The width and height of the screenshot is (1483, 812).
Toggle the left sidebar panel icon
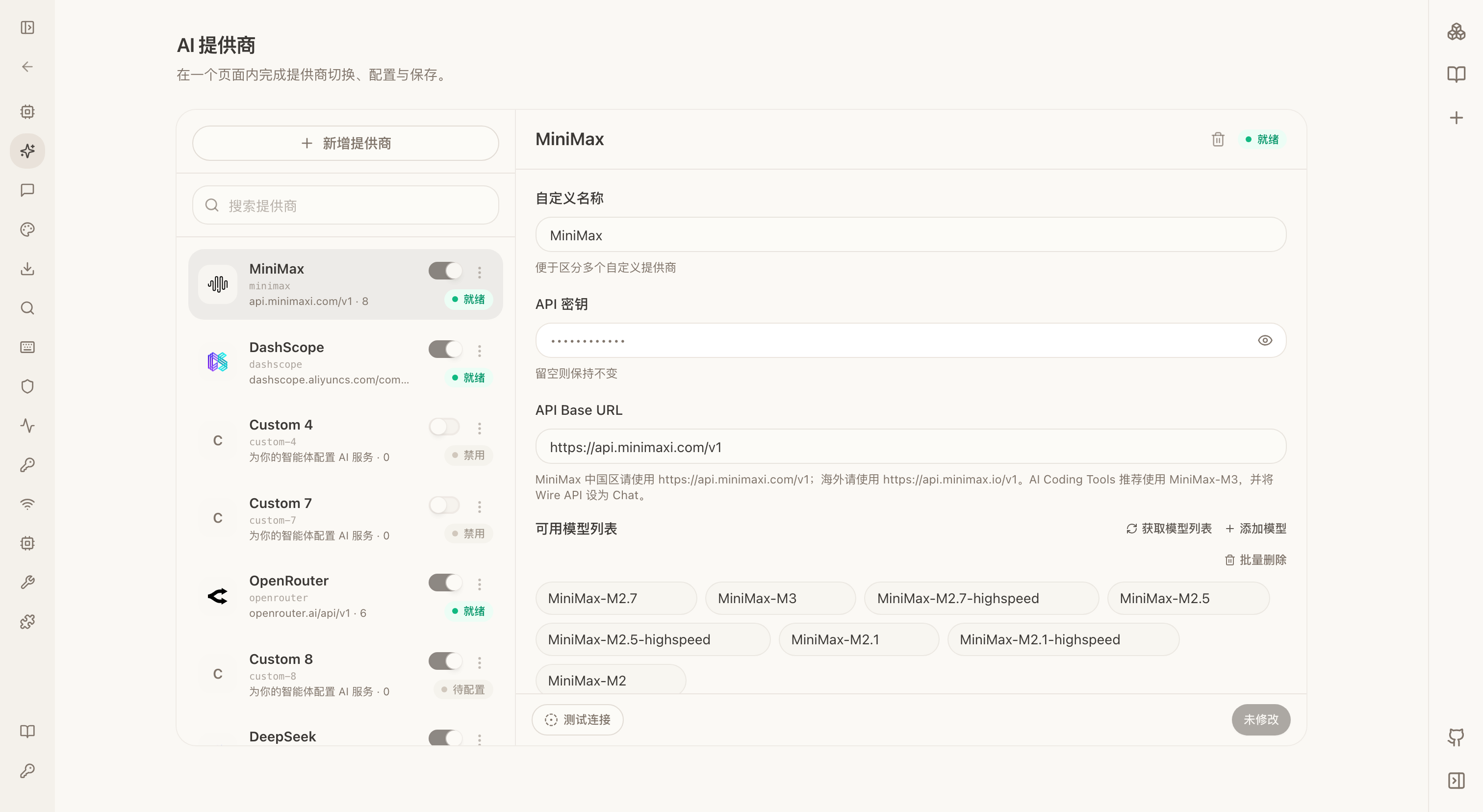click(x=27, y=27)
